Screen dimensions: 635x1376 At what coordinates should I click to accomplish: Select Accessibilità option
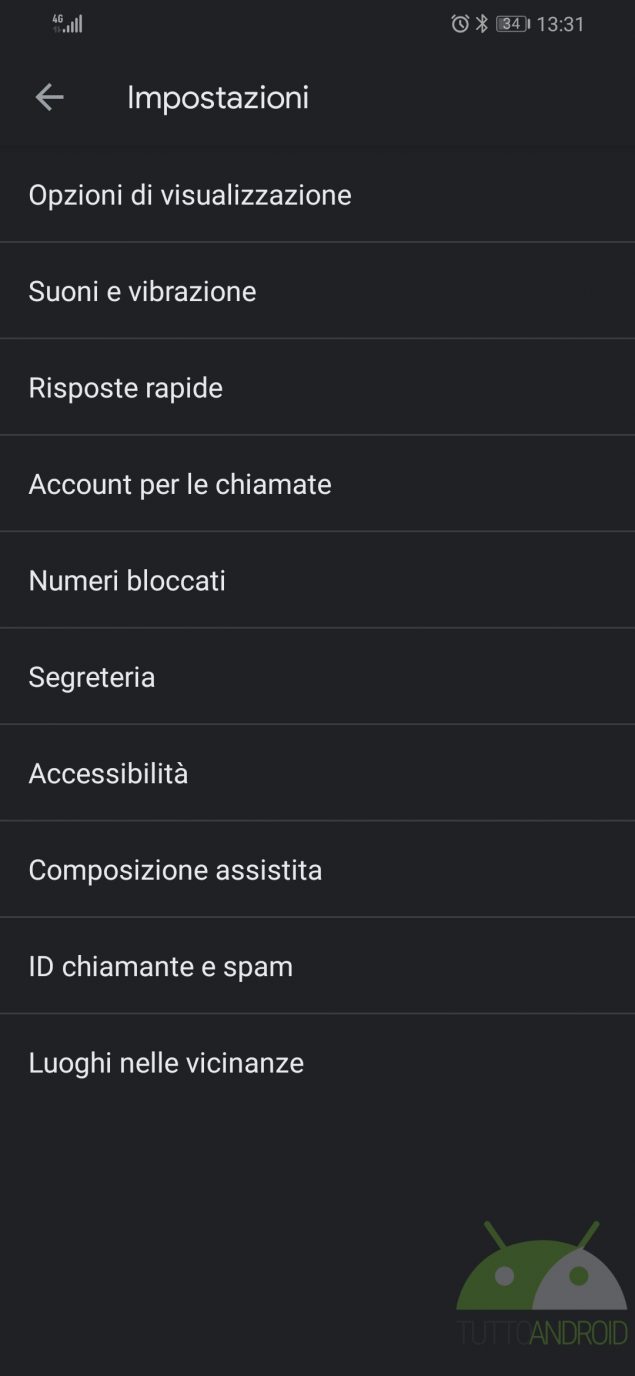pyautogui.click(x=317, y=773)
